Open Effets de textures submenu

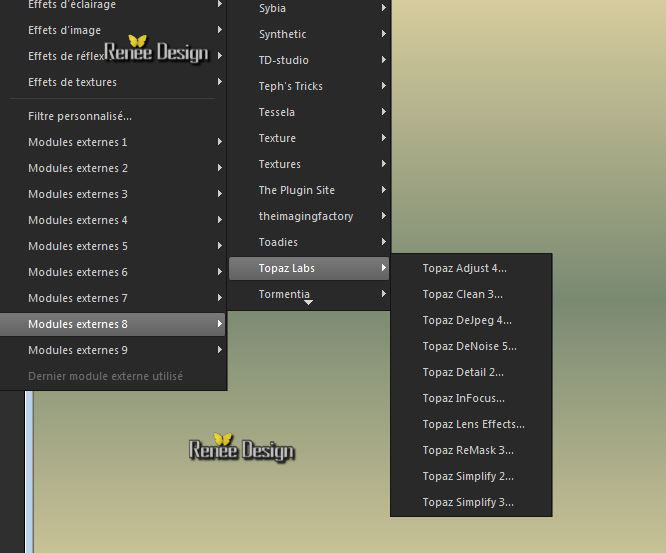coord(113,82)
